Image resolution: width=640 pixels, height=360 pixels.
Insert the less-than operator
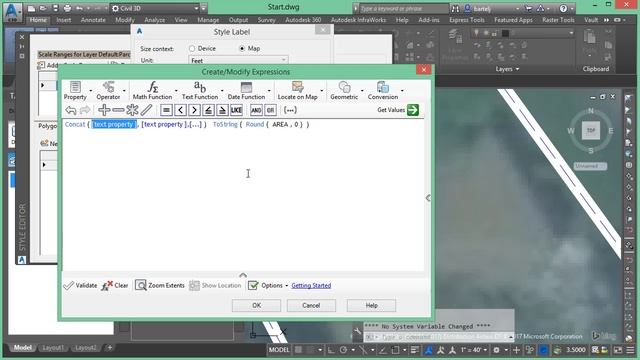point(180,110)
